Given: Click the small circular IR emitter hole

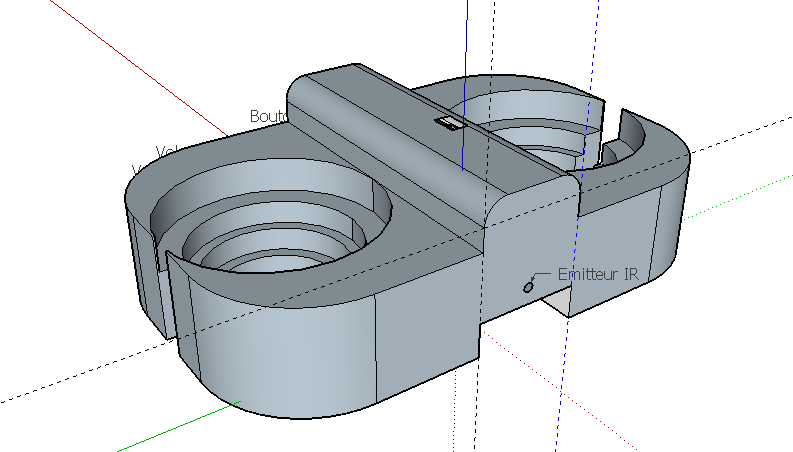Looking at the screenshot, I should point(528,287).
